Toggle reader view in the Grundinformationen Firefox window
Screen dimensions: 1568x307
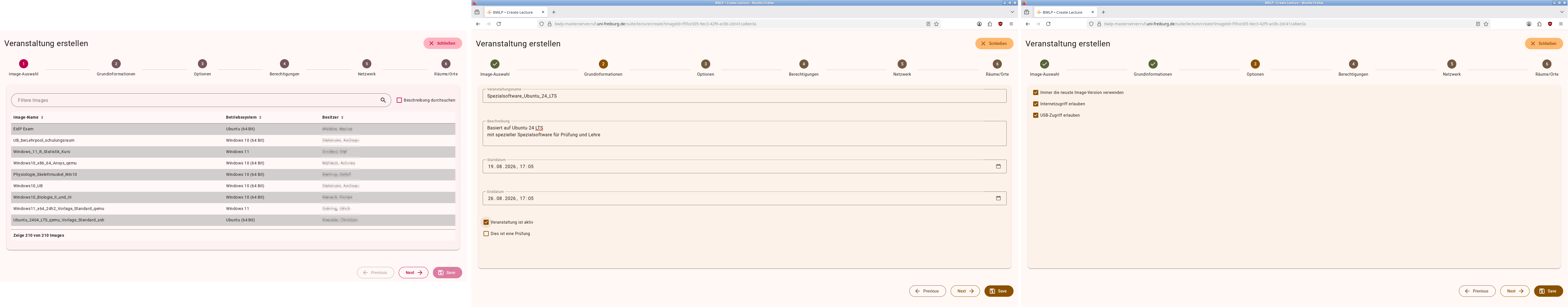click(928, 24)
